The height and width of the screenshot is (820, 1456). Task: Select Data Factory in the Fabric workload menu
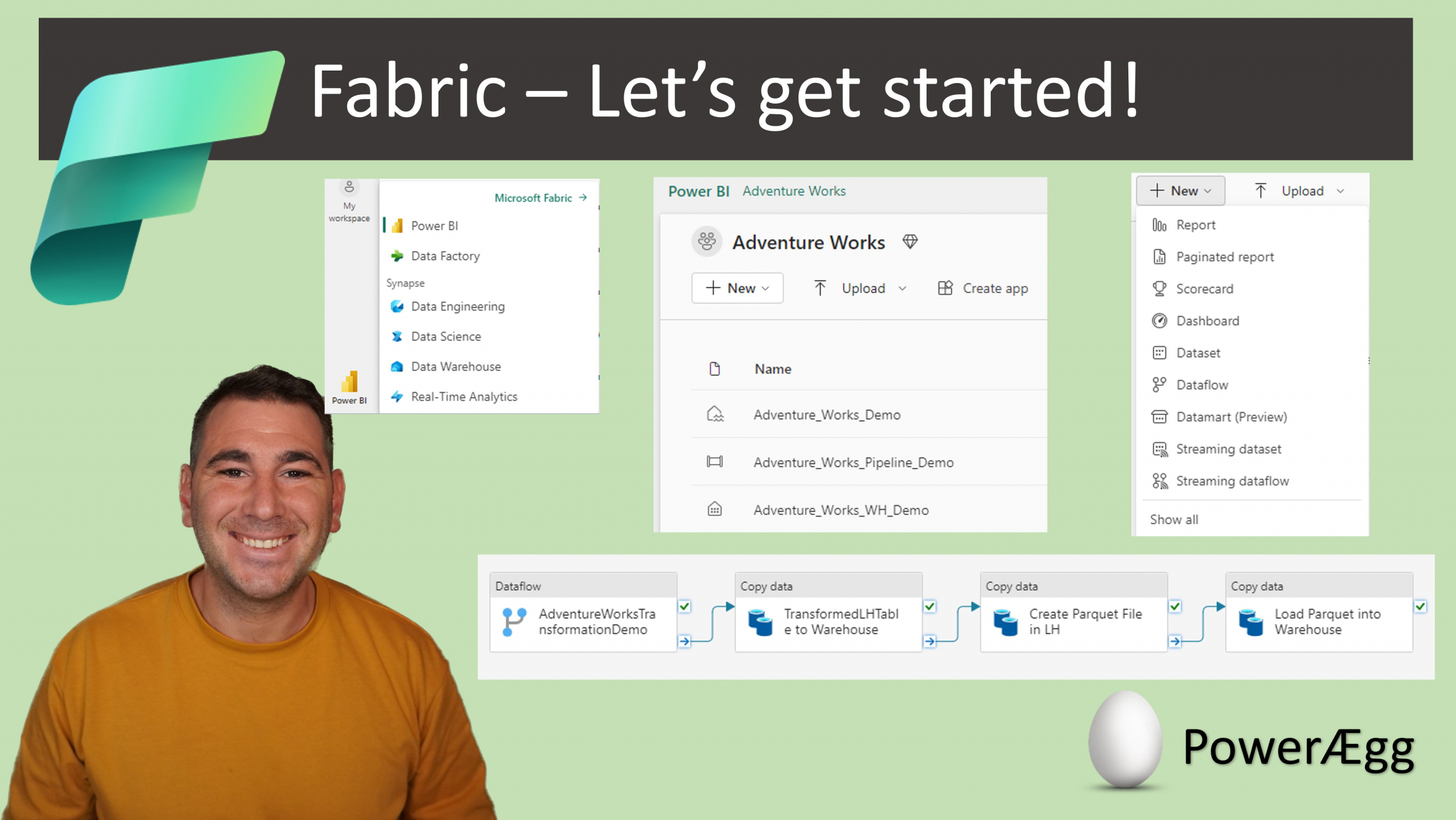point(445,256)
